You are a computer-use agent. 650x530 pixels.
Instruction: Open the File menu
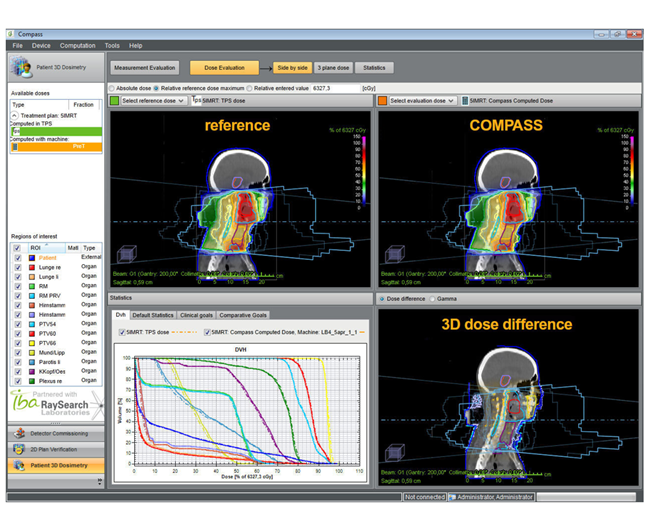pos(17,46)
